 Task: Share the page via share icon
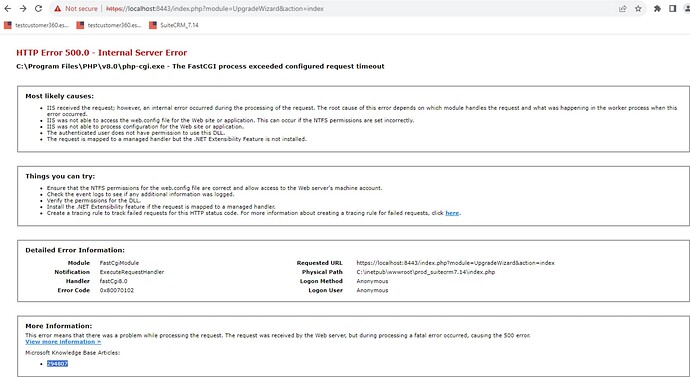[623, 9]
